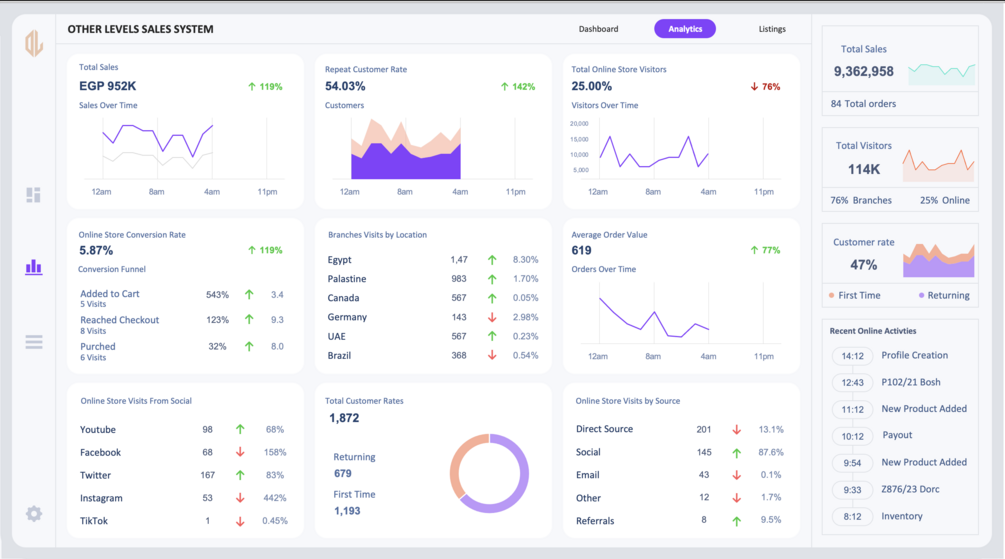
Task: Click the down arrow in Other row
Action: (736, 497)
